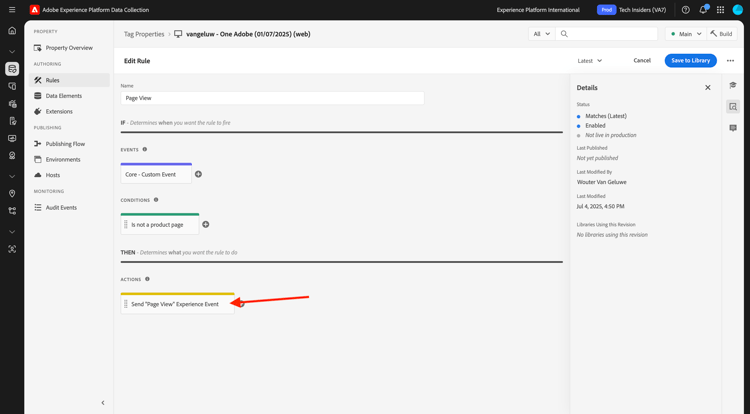The height and width of the screenshot is (414, 750).
Task: Open the Core - Custom Event card
Action: 156,174
